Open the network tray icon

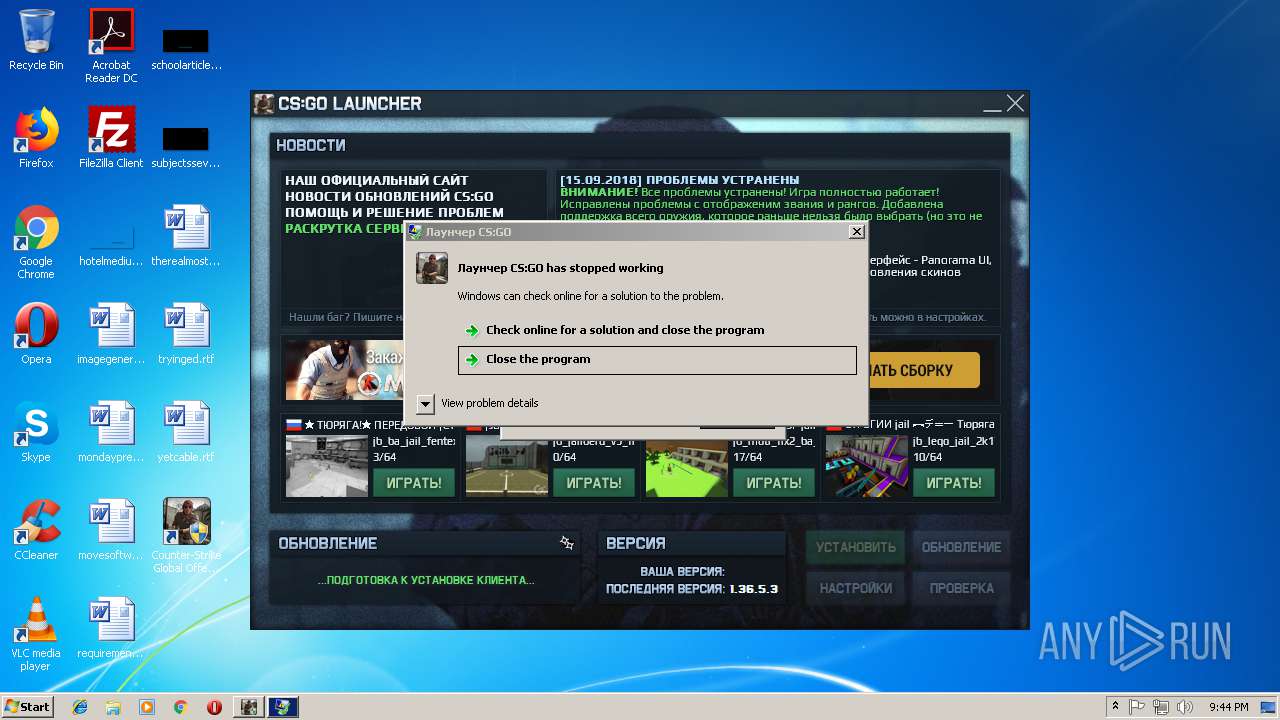[1161, 707]
